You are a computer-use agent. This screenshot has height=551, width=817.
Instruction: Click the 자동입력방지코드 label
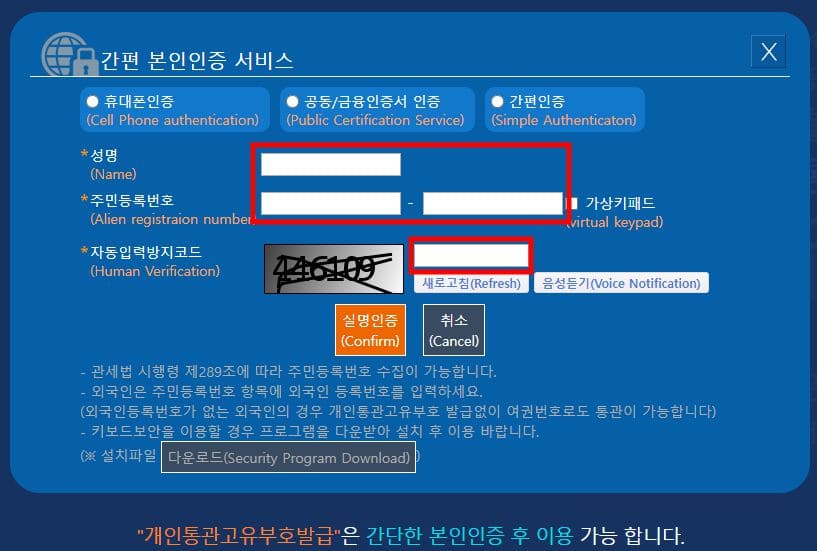pyautogui.click(x=146, y=252)
